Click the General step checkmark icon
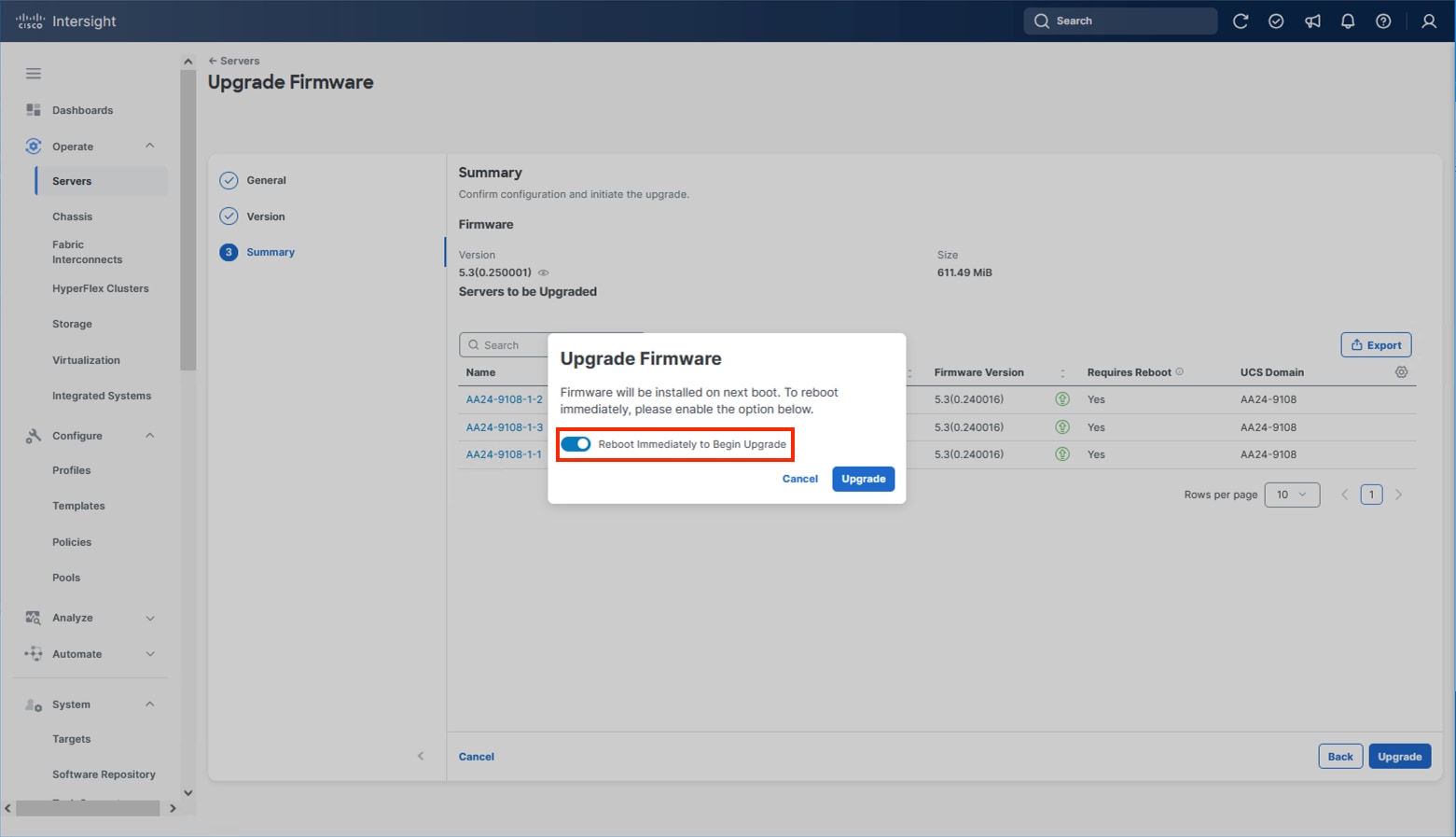1456x837 pixels. (229, 180)
